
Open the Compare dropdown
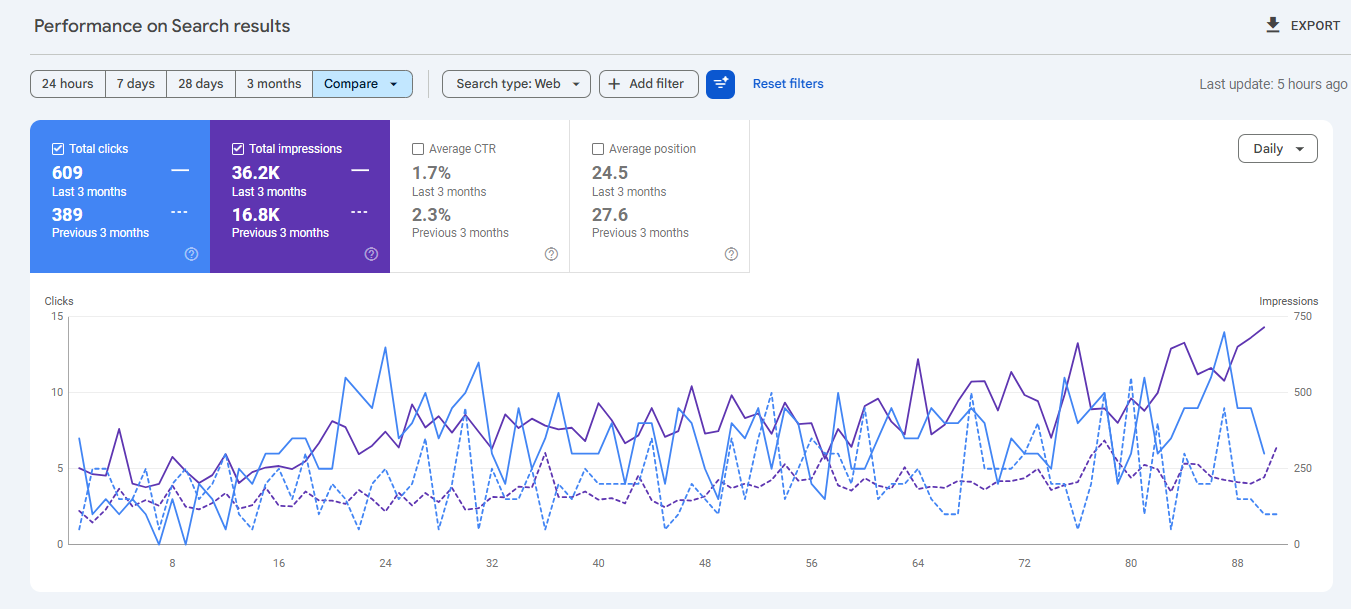point(362,84)
